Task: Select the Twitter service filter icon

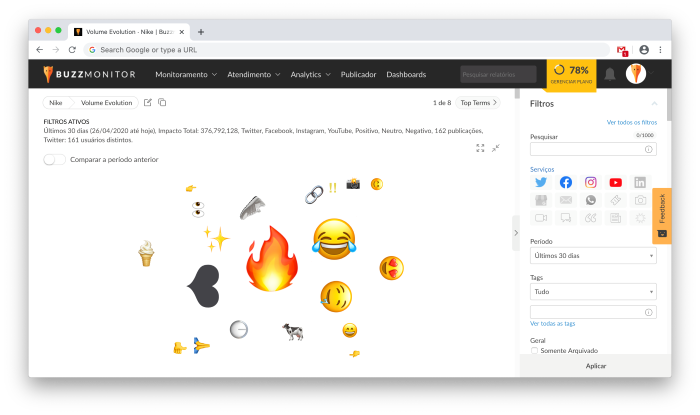Action: point(541,182)
